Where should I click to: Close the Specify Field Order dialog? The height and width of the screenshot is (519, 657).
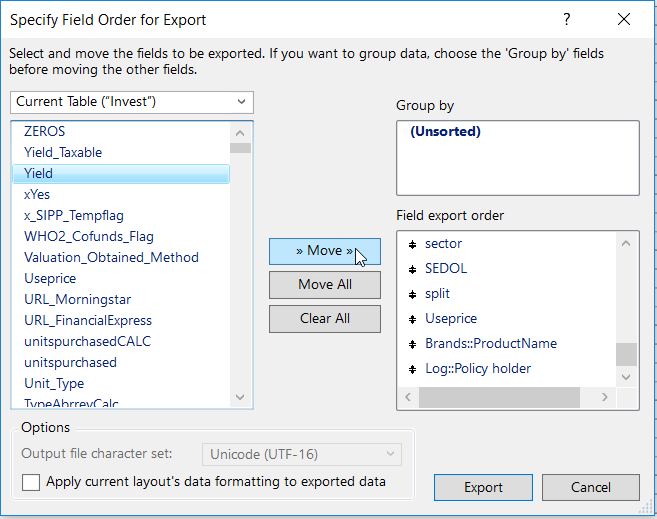coord(625,19)
